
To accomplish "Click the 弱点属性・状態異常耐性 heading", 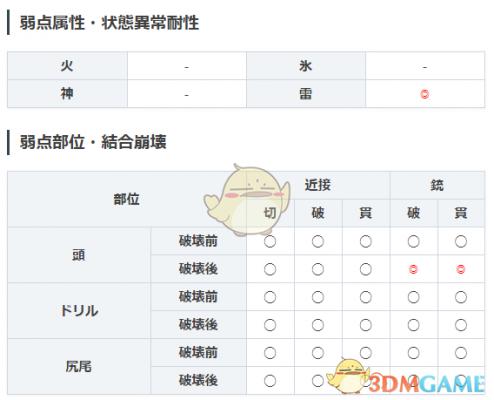I will (109, 23).
